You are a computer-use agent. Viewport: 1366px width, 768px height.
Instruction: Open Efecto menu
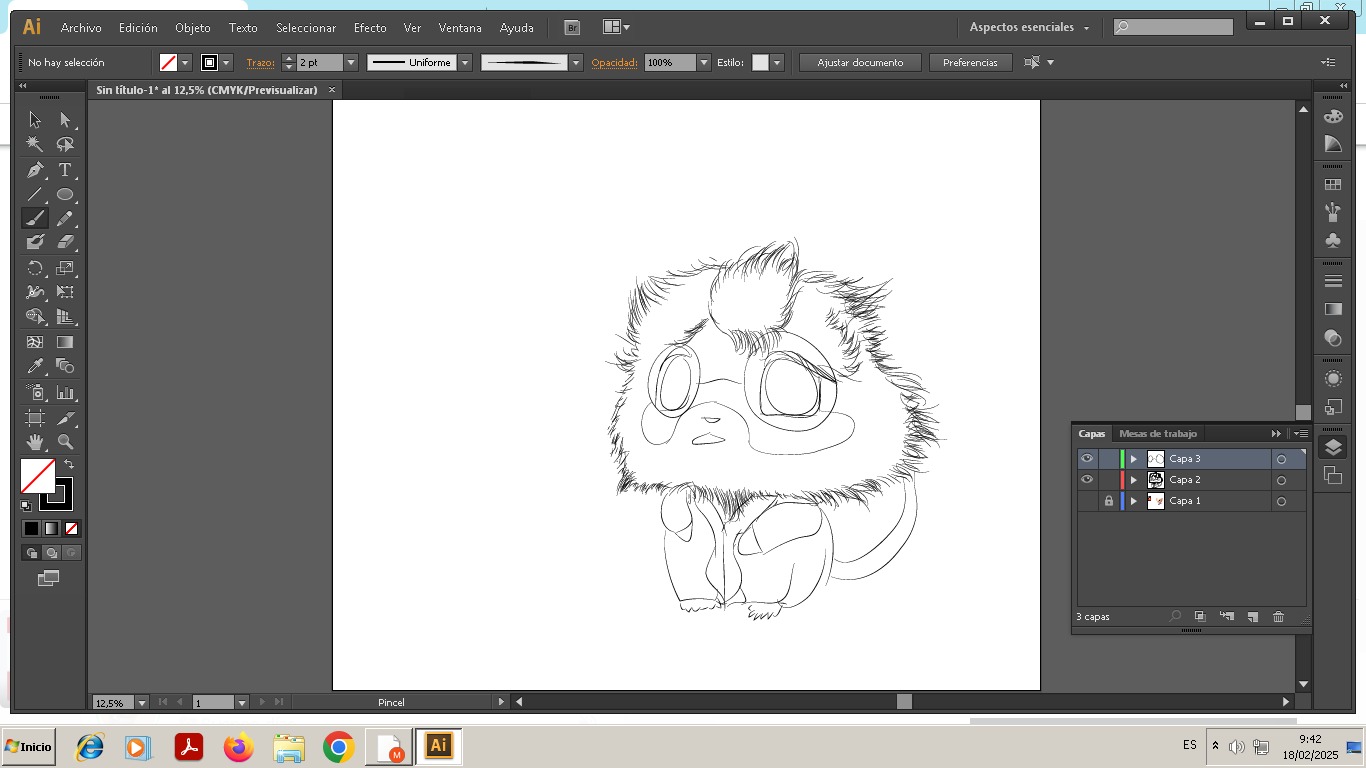(370, 28)
